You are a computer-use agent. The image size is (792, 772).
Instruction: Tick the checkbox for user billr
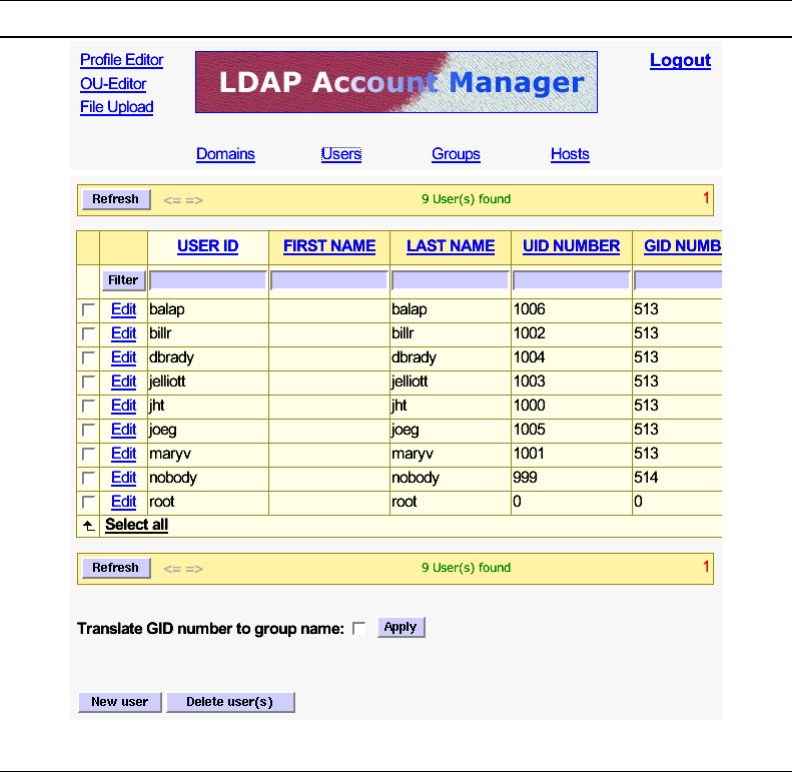click(88, 333)
